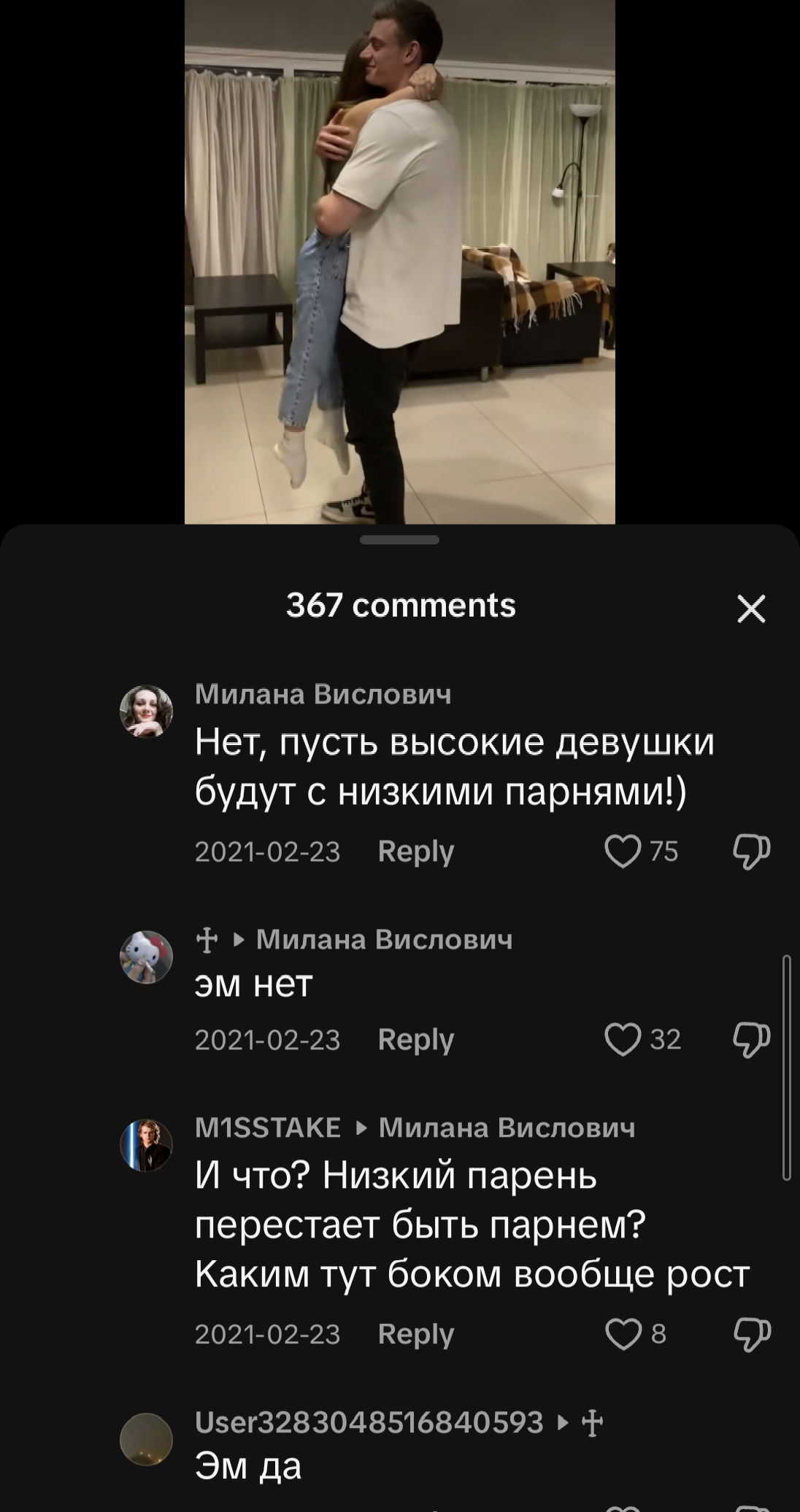Like the 'эм нет' reply

pyautogui.click(x=623, y=1039)
